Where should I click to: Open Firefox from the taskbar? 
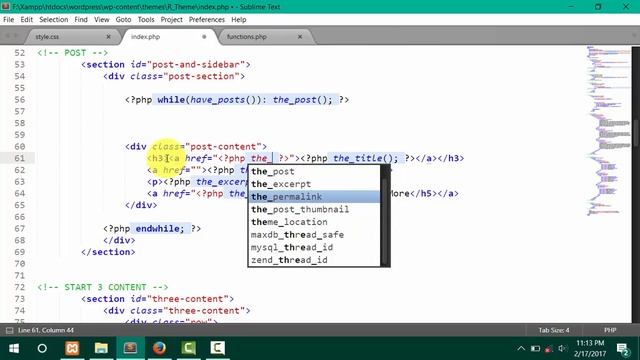[x=159, y=349]
